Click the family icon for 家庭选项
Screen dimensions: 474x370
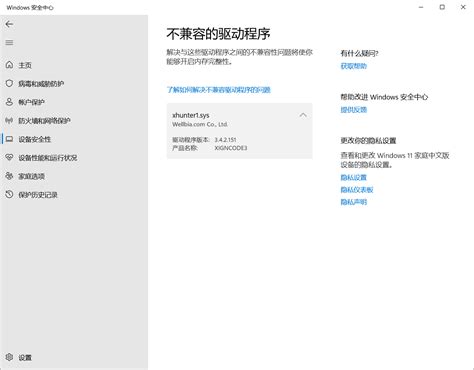[9, 176]
